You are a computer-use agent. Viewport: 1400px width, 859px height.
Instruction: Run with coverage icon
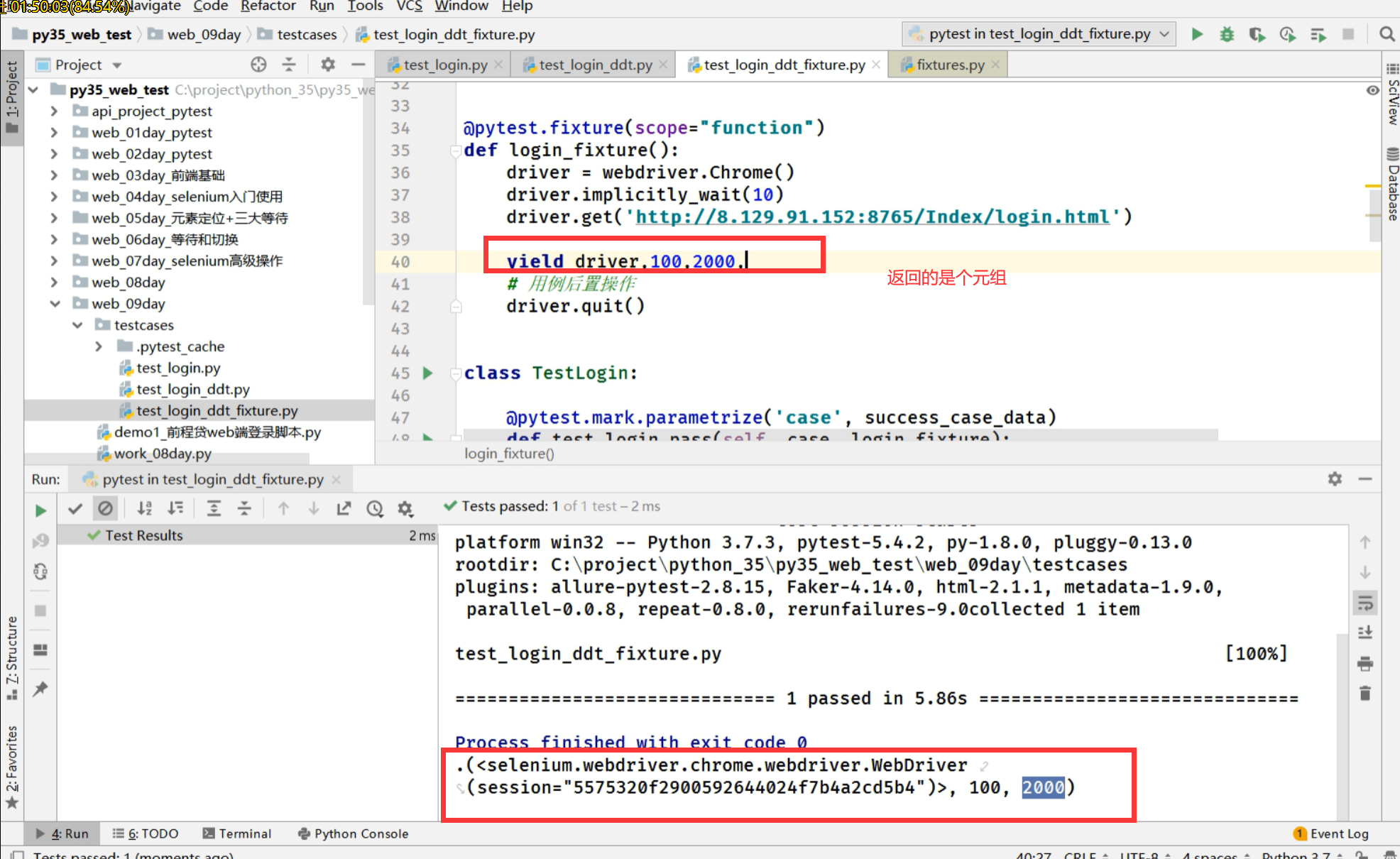(1257, 34)
